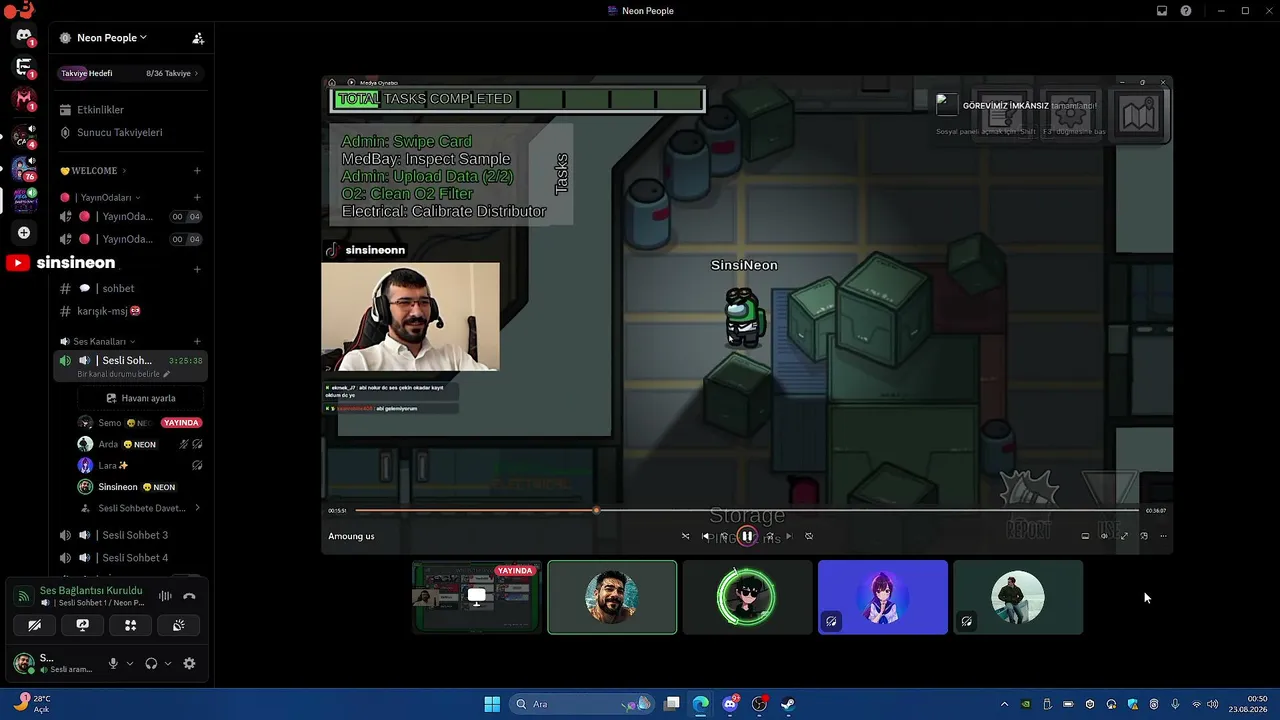Pause the Amoung us video playback
The image size is (1280, 720).
click(747, 536)
